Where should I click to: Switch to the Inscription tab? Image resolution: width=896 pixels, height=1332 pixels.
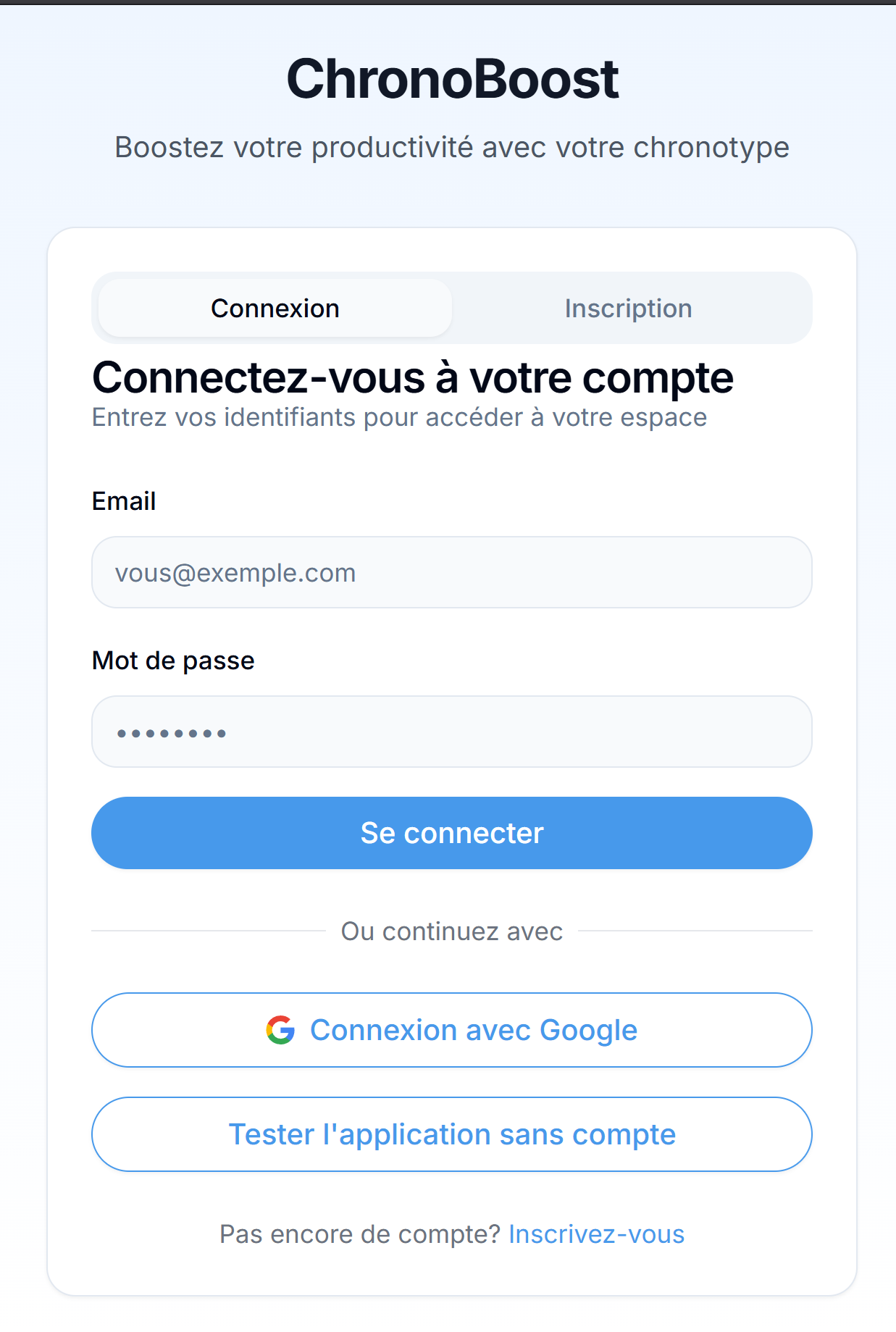(629, 309)
